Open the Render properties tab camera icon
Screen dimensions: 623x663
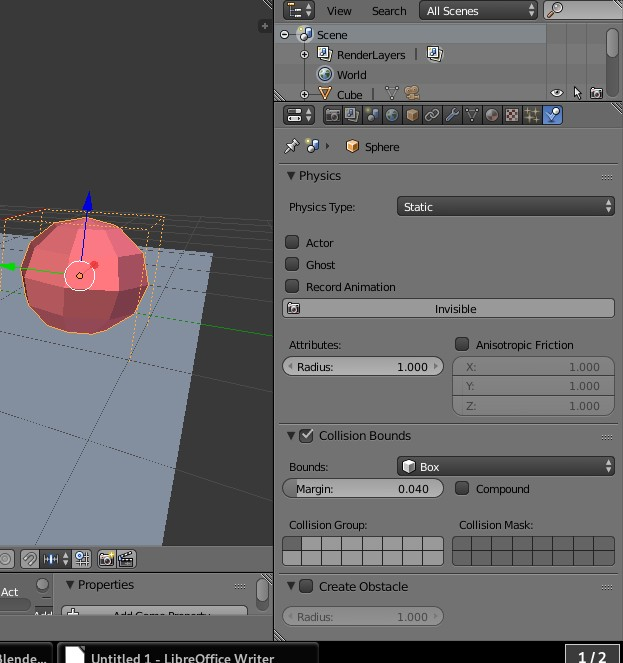pos(333,115)
